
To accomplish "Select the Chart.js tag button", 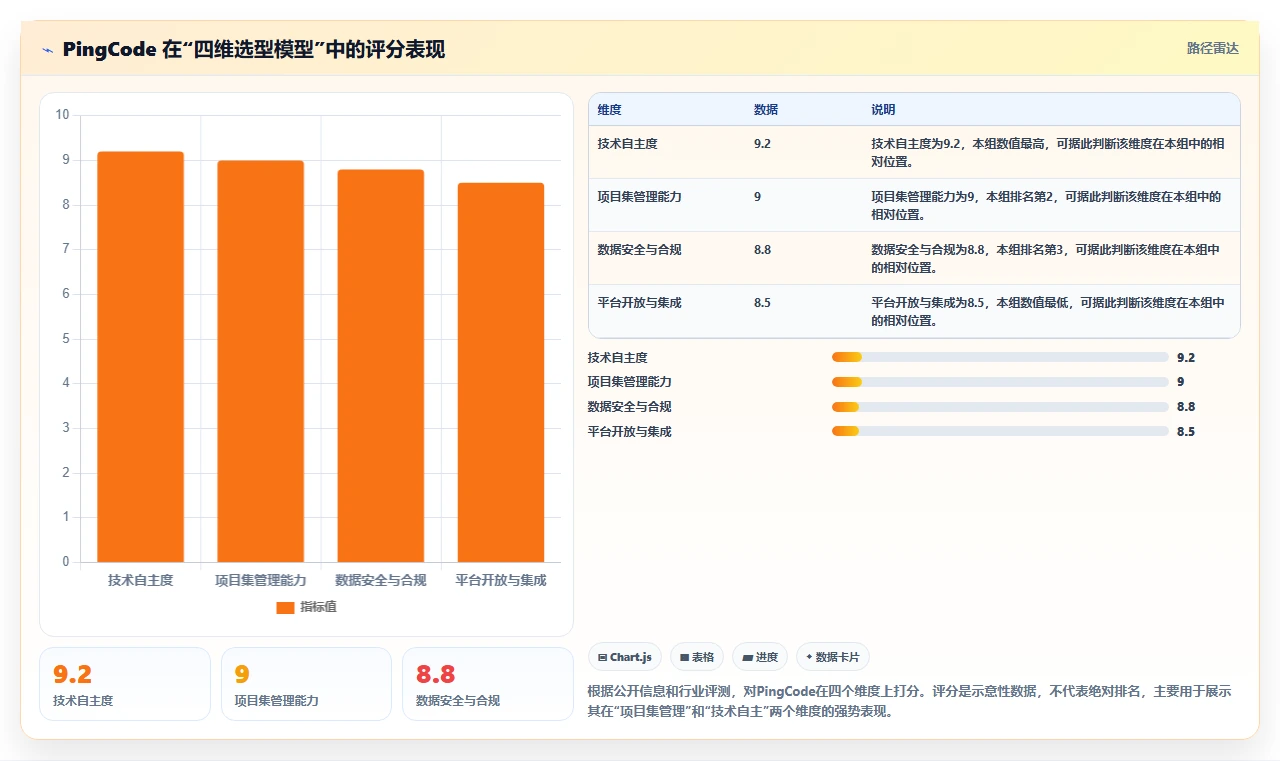I will pos(625,657).
